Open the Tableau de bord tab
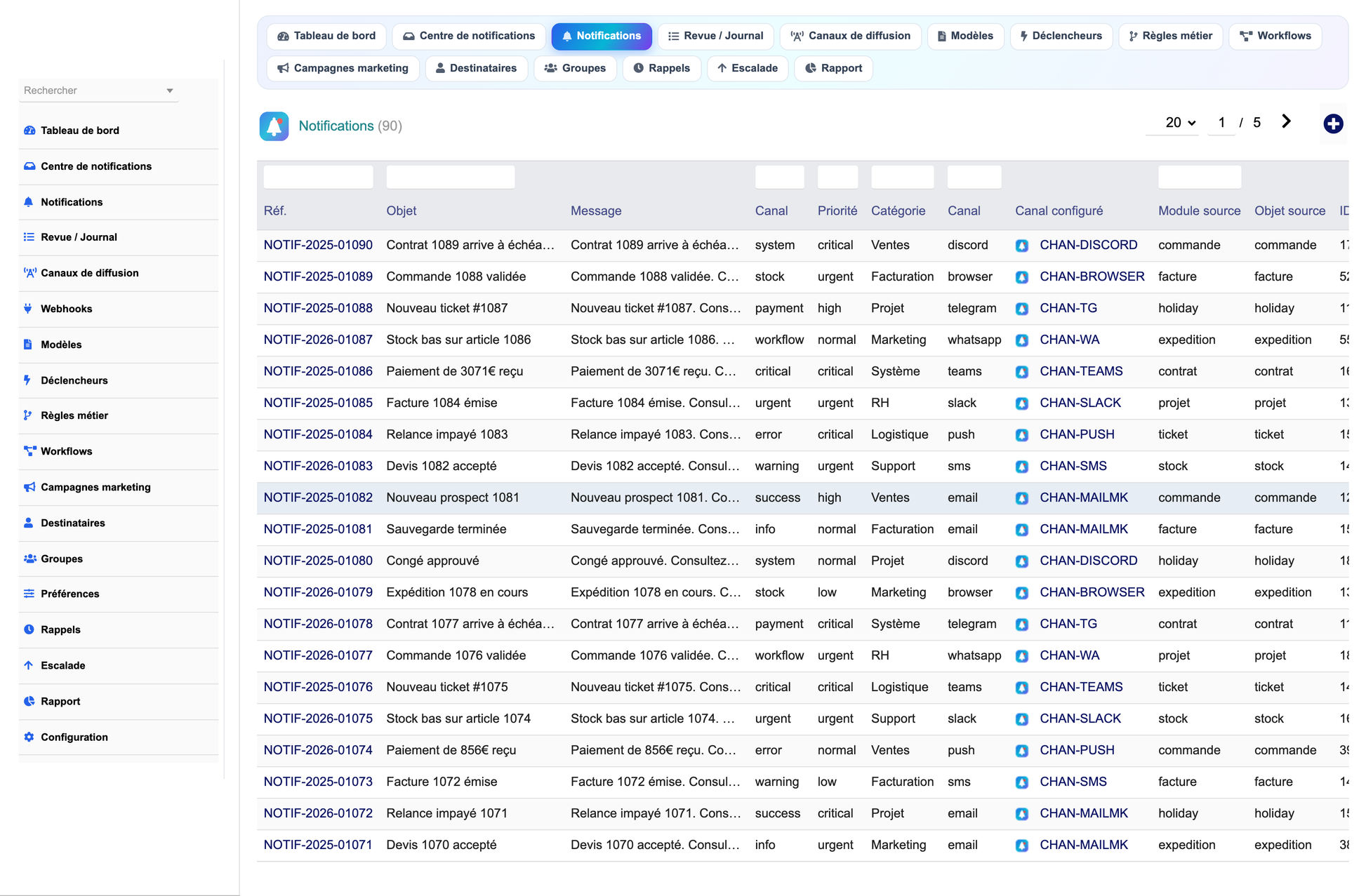 tap(327, 36)
